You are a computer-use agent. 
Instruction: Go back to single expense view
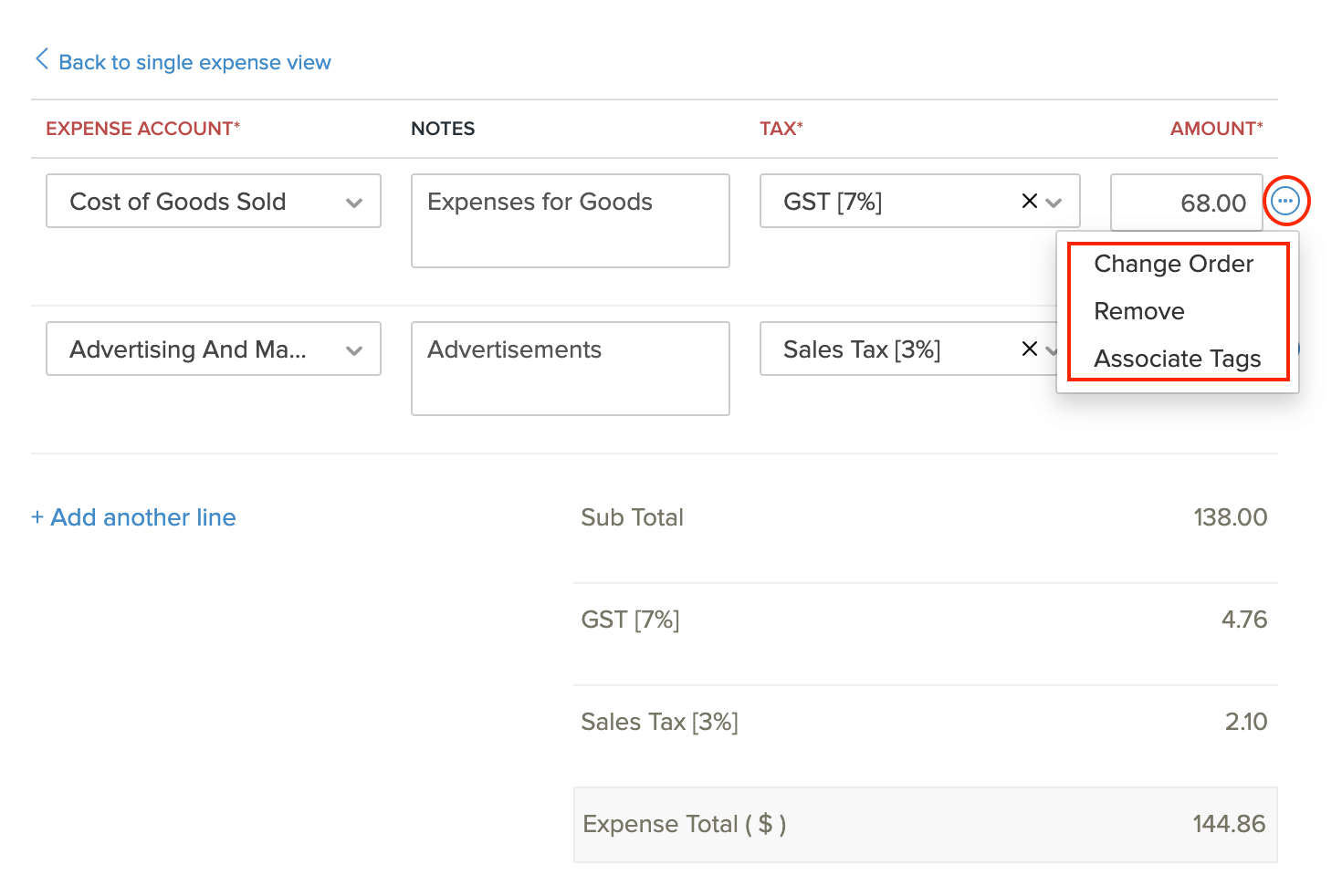coord(194,62)
